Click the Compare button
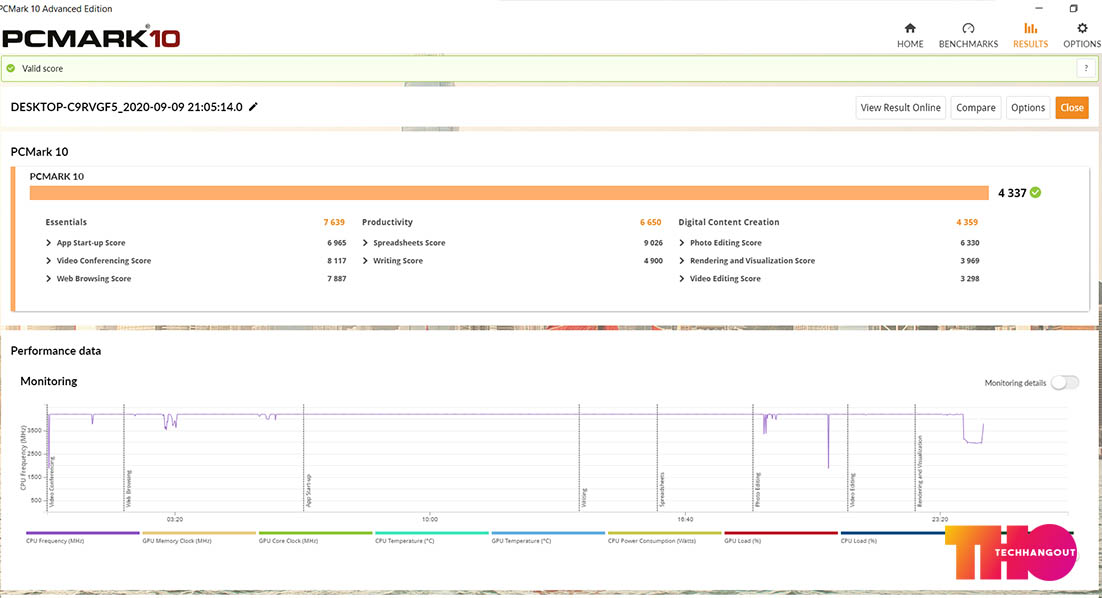The image size is (1102, 598). point(975,108)
